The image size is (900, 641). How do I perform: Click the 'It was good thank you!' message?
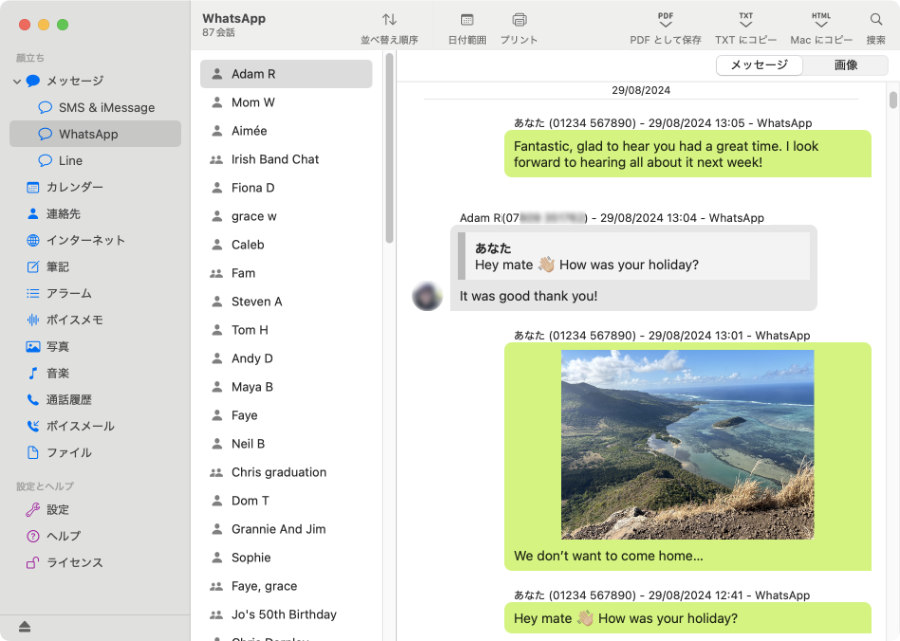pyautogui.click(x=528, y=296)
